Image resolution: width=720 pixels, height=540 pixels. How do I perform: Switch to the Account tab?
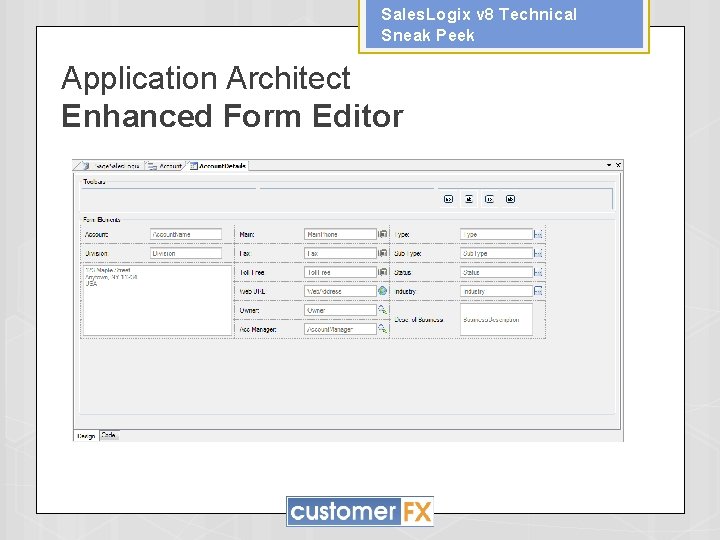click(x=166, y=166)
